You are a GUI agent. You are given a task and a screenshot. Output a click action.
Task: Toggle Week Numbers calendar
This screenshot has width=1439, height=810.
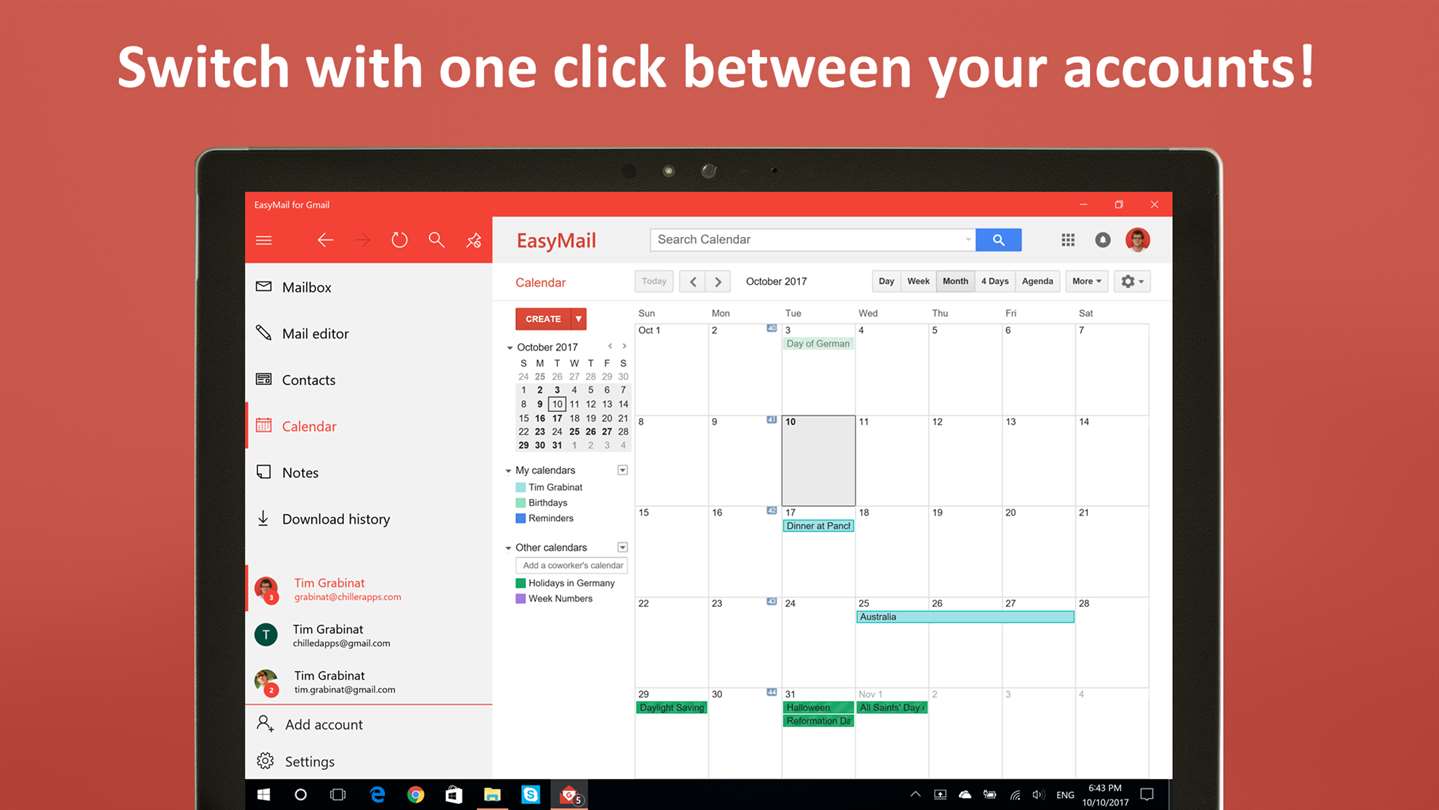pyautogui.click(x=520, y=598)
